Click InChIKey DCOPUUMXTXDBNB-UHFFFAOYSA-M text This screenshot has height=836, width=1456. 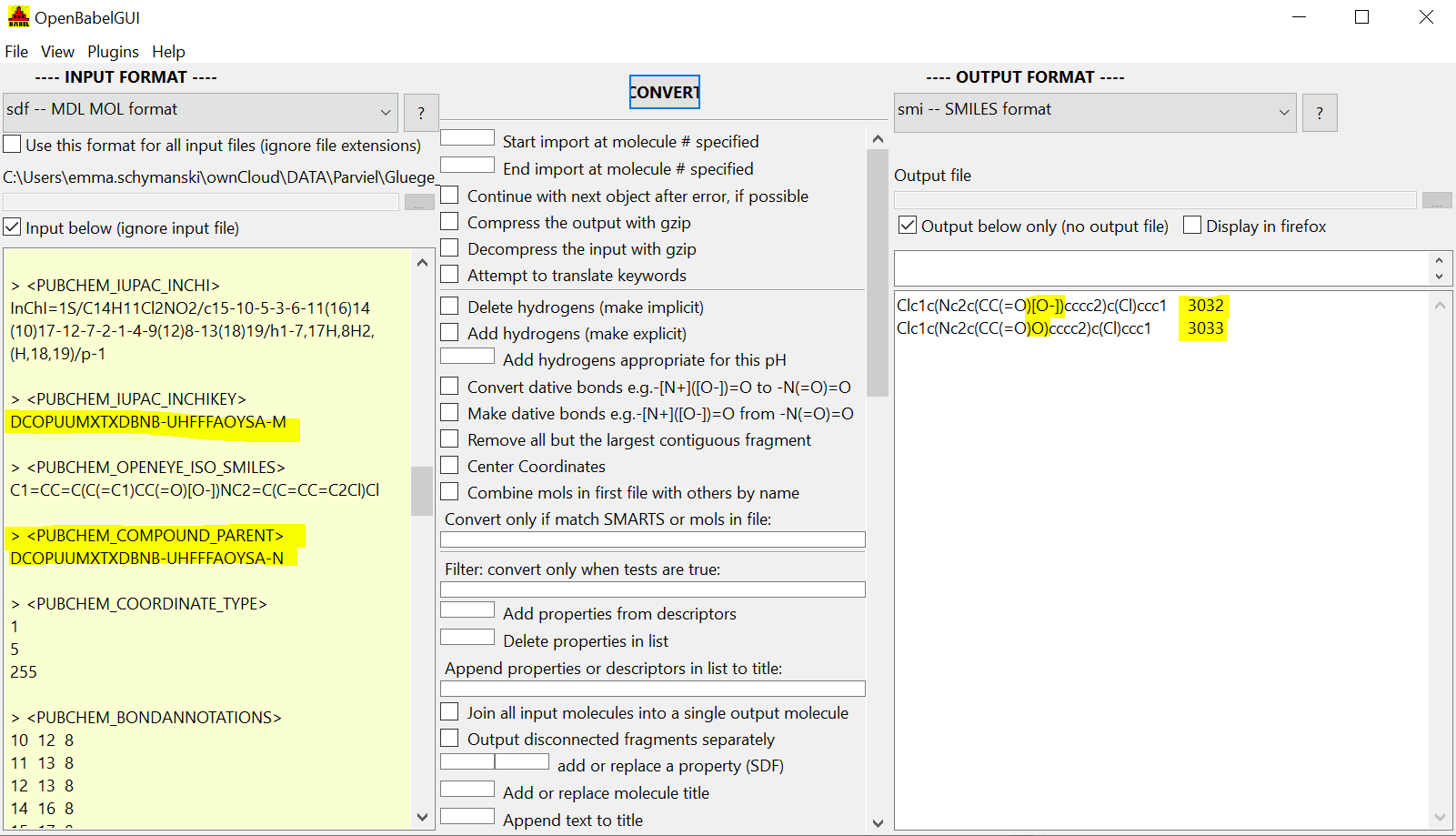click(148, 422)
